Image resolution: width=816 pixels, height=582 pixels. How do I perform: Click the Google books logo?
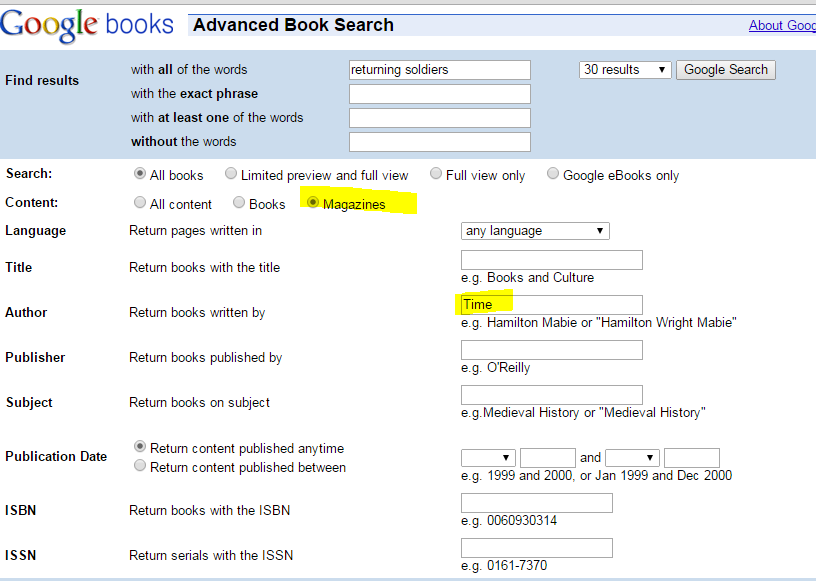click(x=87, y=25)
